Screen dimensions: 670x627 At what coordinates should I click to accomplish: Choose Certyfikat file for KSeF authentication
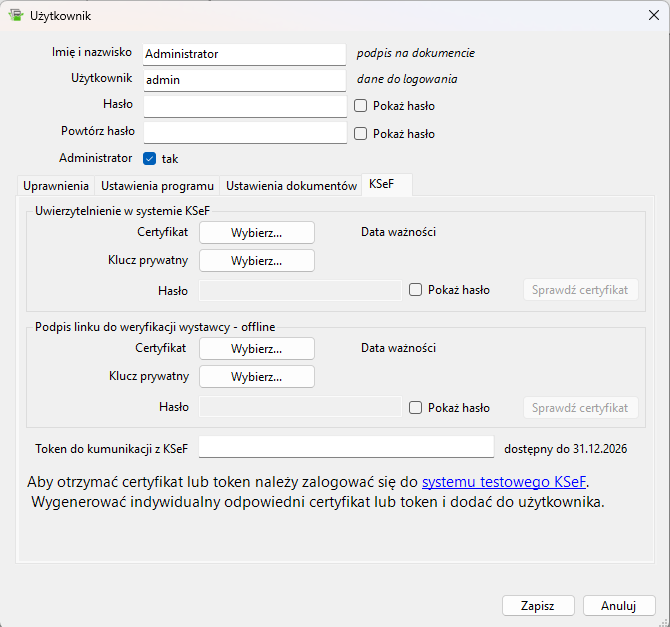(257, 233)
